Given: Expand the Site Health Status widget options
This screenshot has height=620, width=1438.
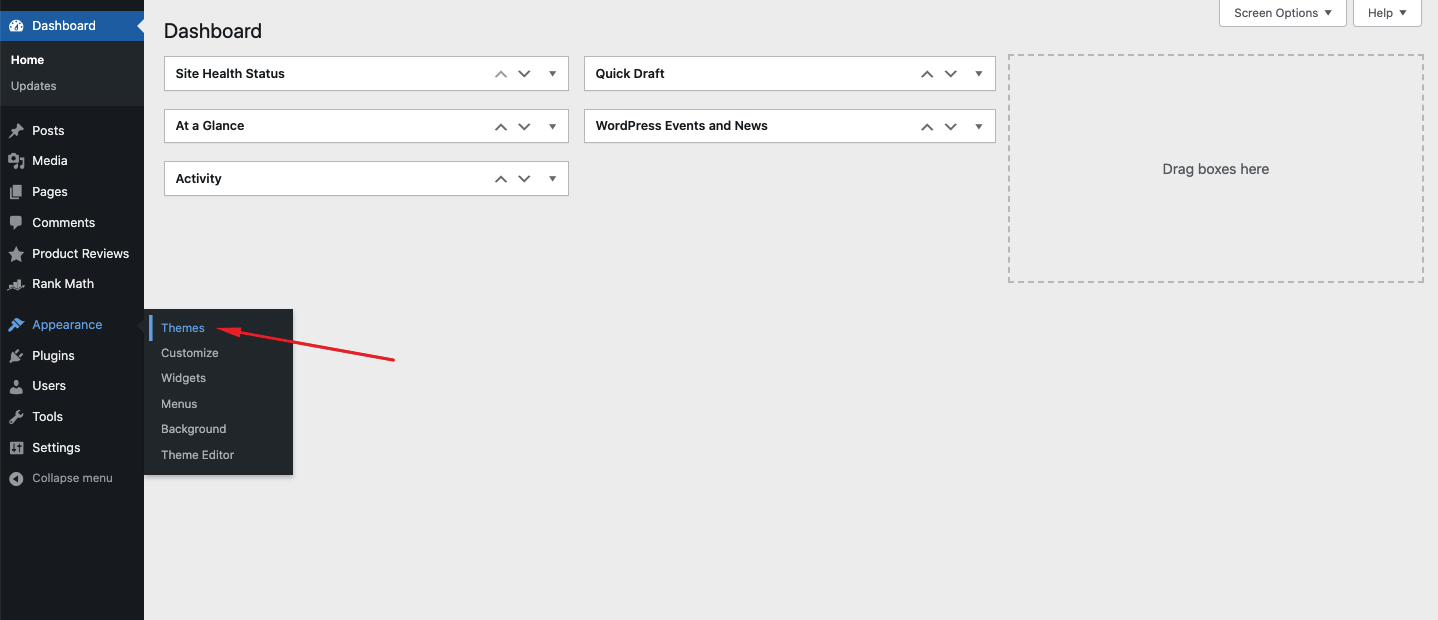Looking at the screenshot, I should [x=552, y=73].
